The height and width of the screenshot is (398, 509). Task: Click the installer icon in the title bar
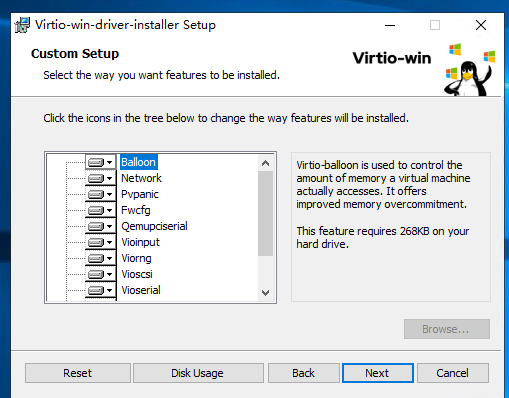pos(23,25)
